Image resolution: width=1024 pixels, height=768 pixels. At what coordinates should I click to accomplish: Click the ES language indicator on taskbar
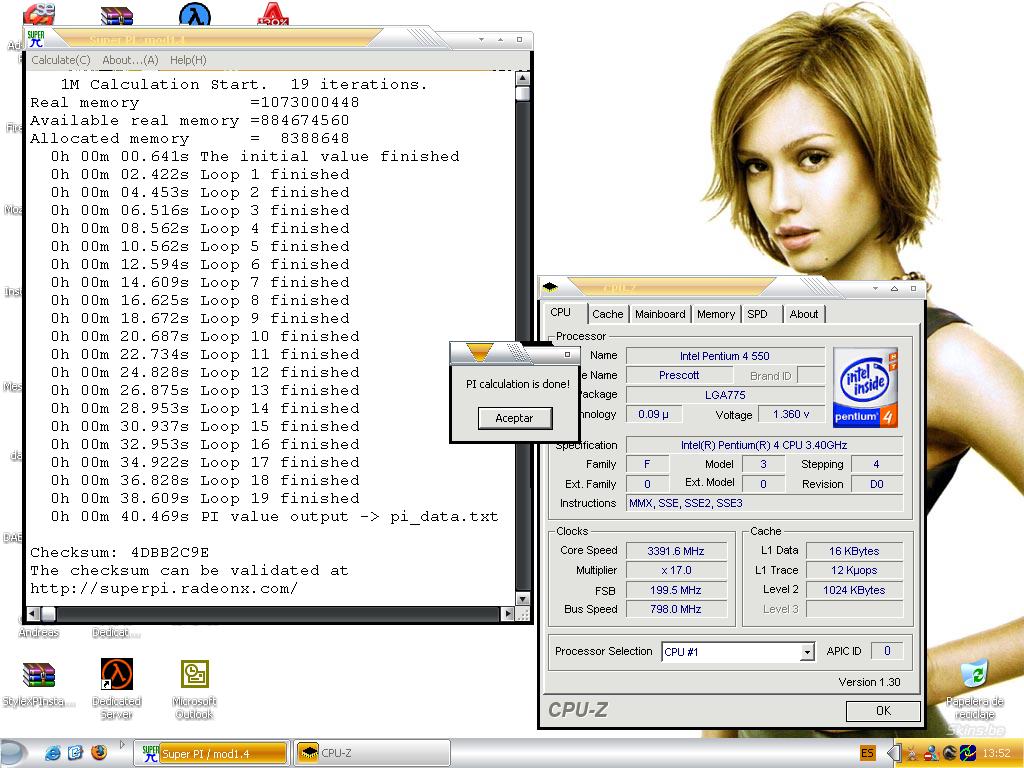[867, 753]
